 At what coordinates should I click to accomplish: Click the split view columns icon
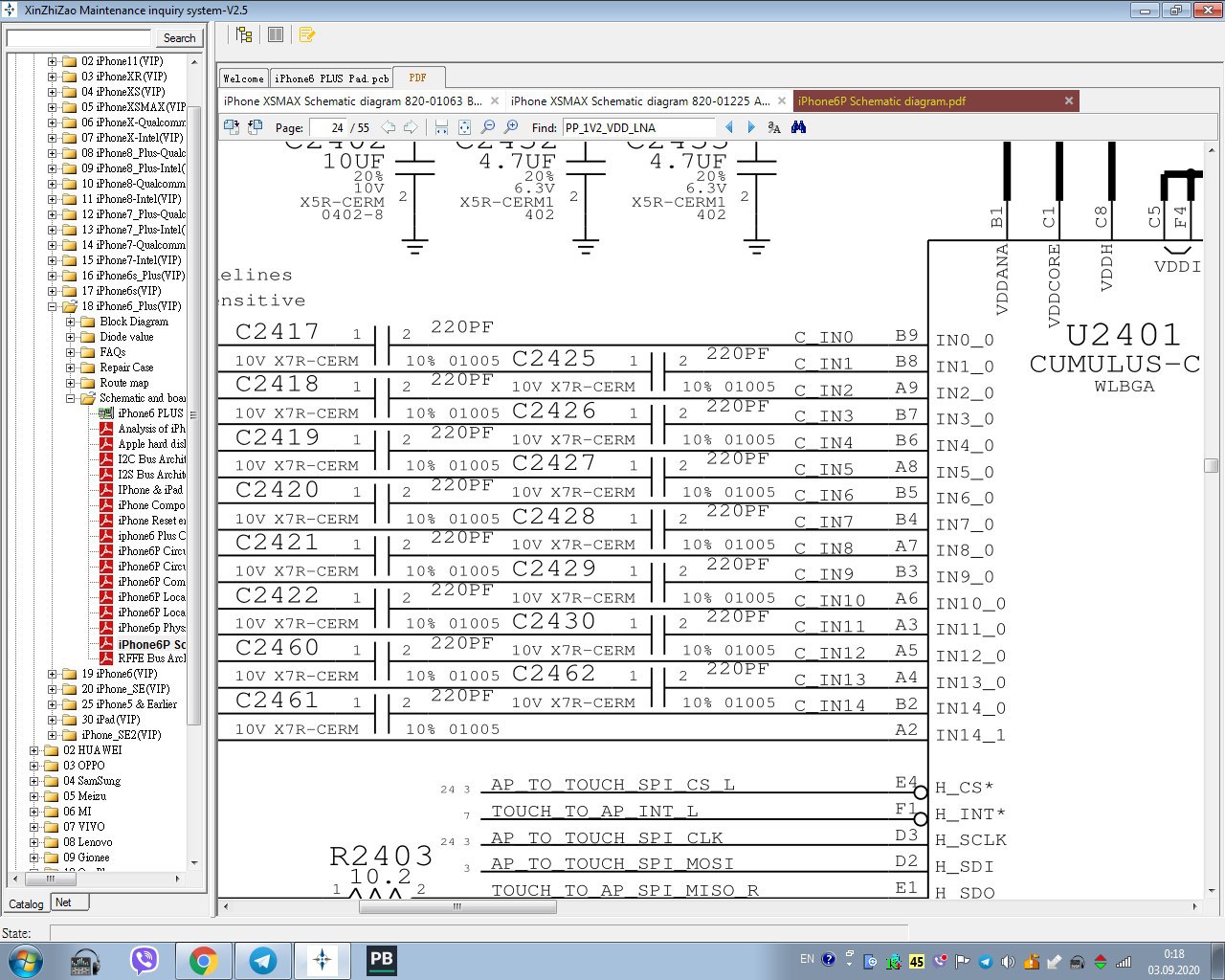point(276,34)
